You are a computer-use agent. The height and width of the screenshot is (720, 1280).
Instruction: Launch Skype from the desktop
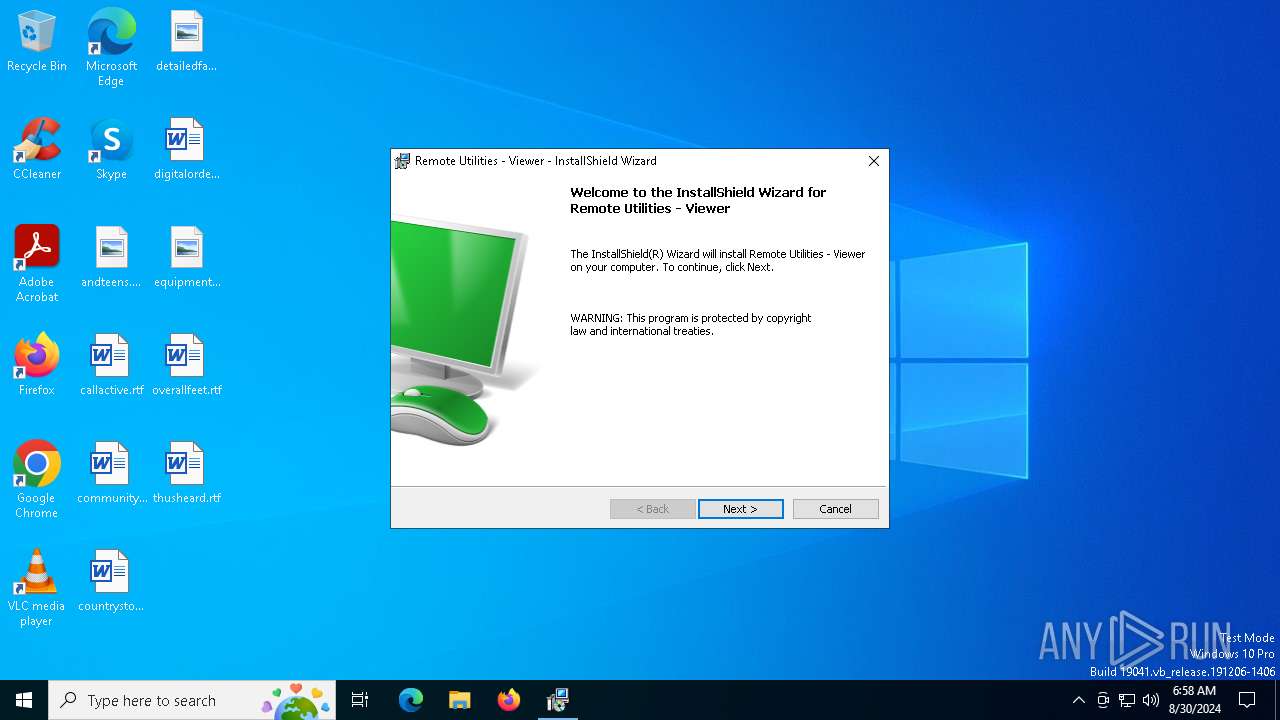click(x=111, y=150)
